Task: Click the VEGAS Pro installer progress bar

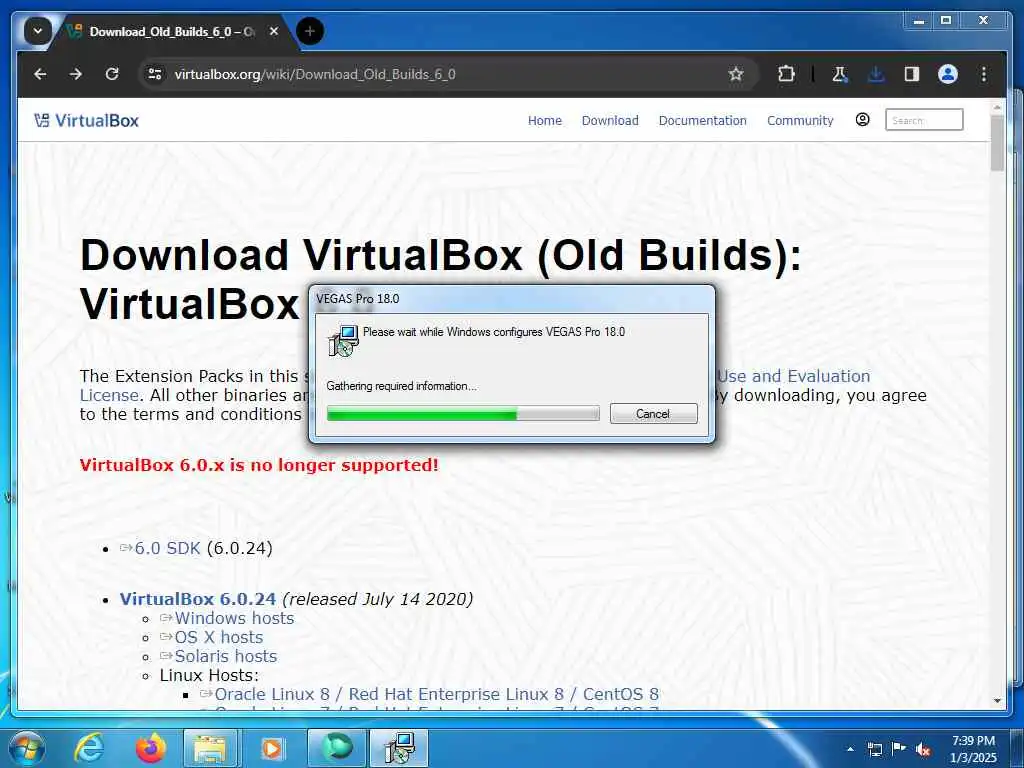Action: pyautogui.click(x=463, y=413)
